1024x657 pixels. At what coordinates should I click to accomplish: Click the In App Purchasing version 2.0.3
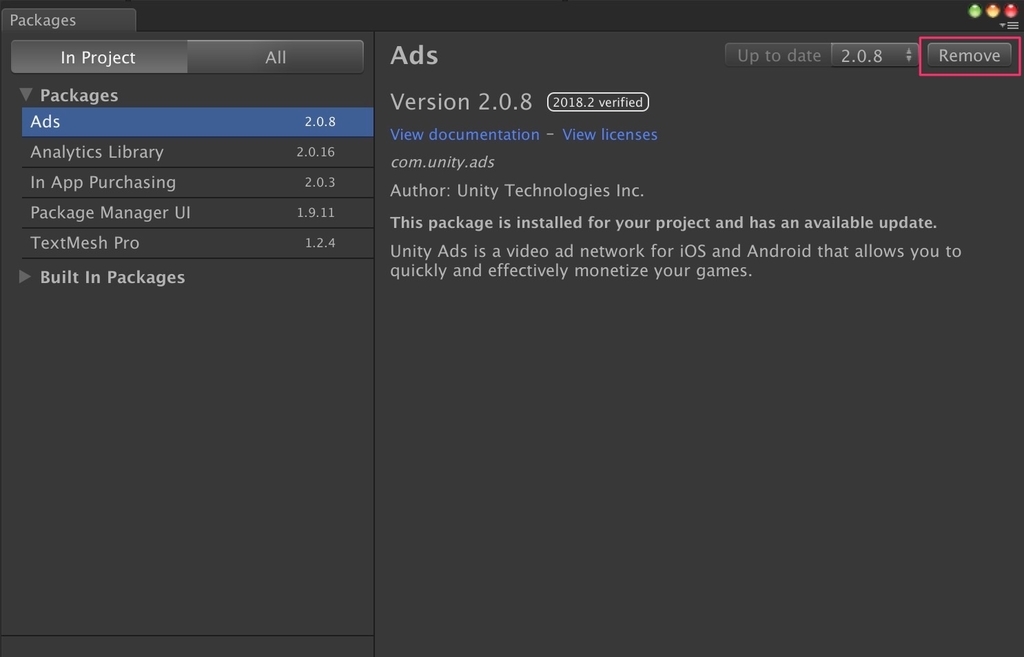coord(320,182)
